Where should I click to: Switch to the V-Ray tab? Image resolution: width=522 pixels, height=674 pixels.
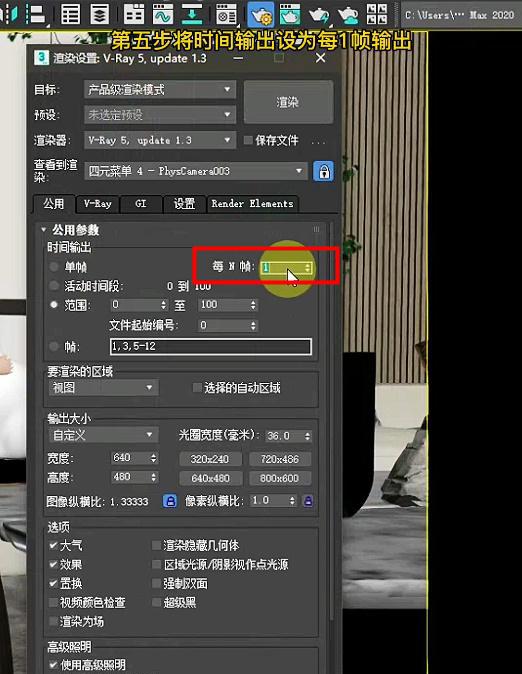point(98,204)
